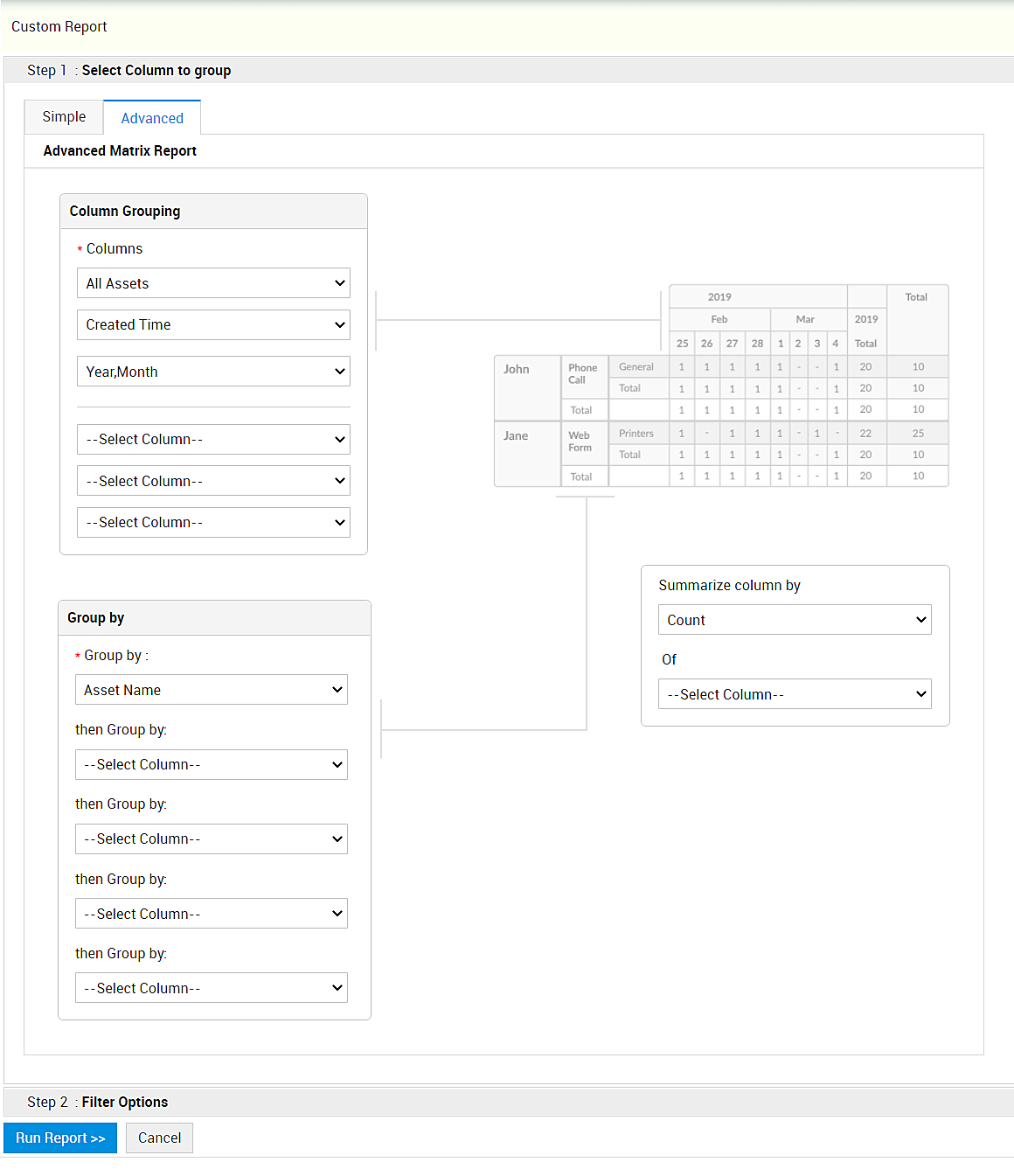Open the first 'then Group by' dropdown

[212, 765]
